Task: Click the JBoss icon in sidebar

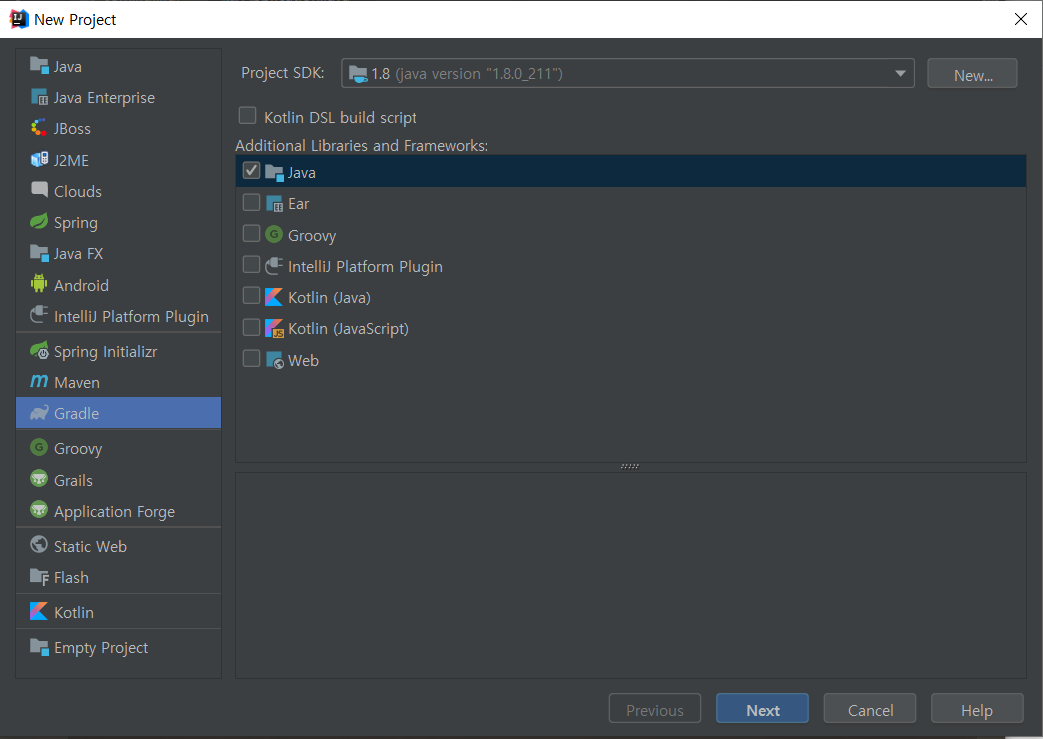Action: point(39,128)
